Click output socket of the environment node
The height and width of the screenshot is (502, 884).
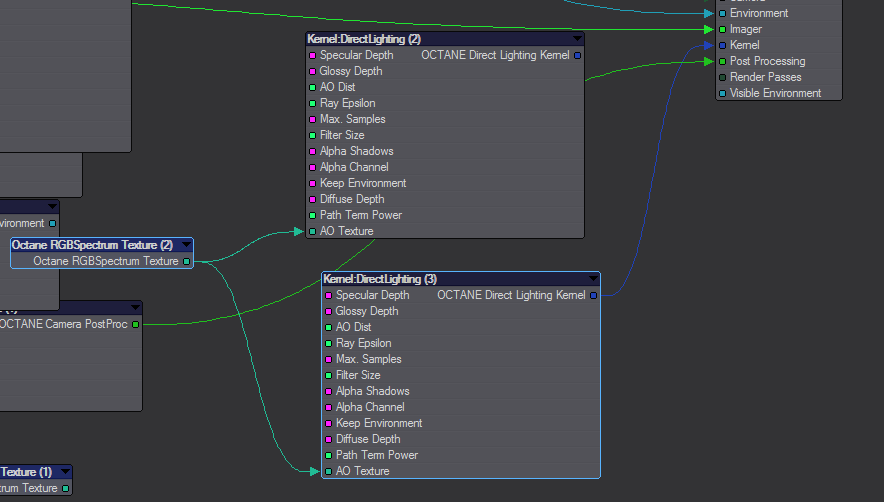point(52,223)
